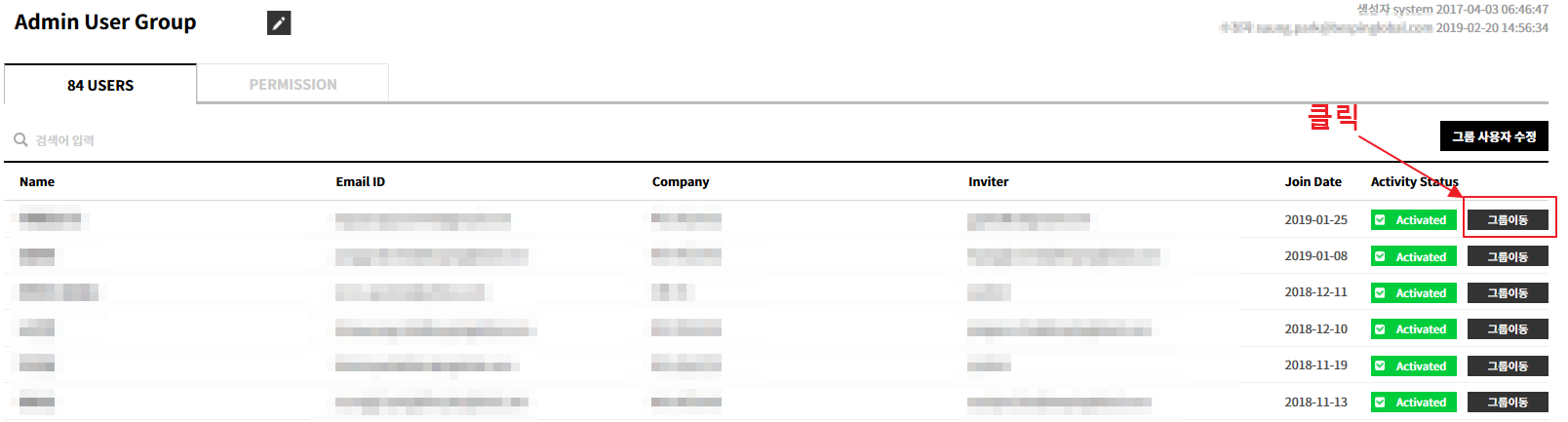Select 그룹이동 on the 2018-11-13 row

pyautogui.click(x=1507, y=403)
